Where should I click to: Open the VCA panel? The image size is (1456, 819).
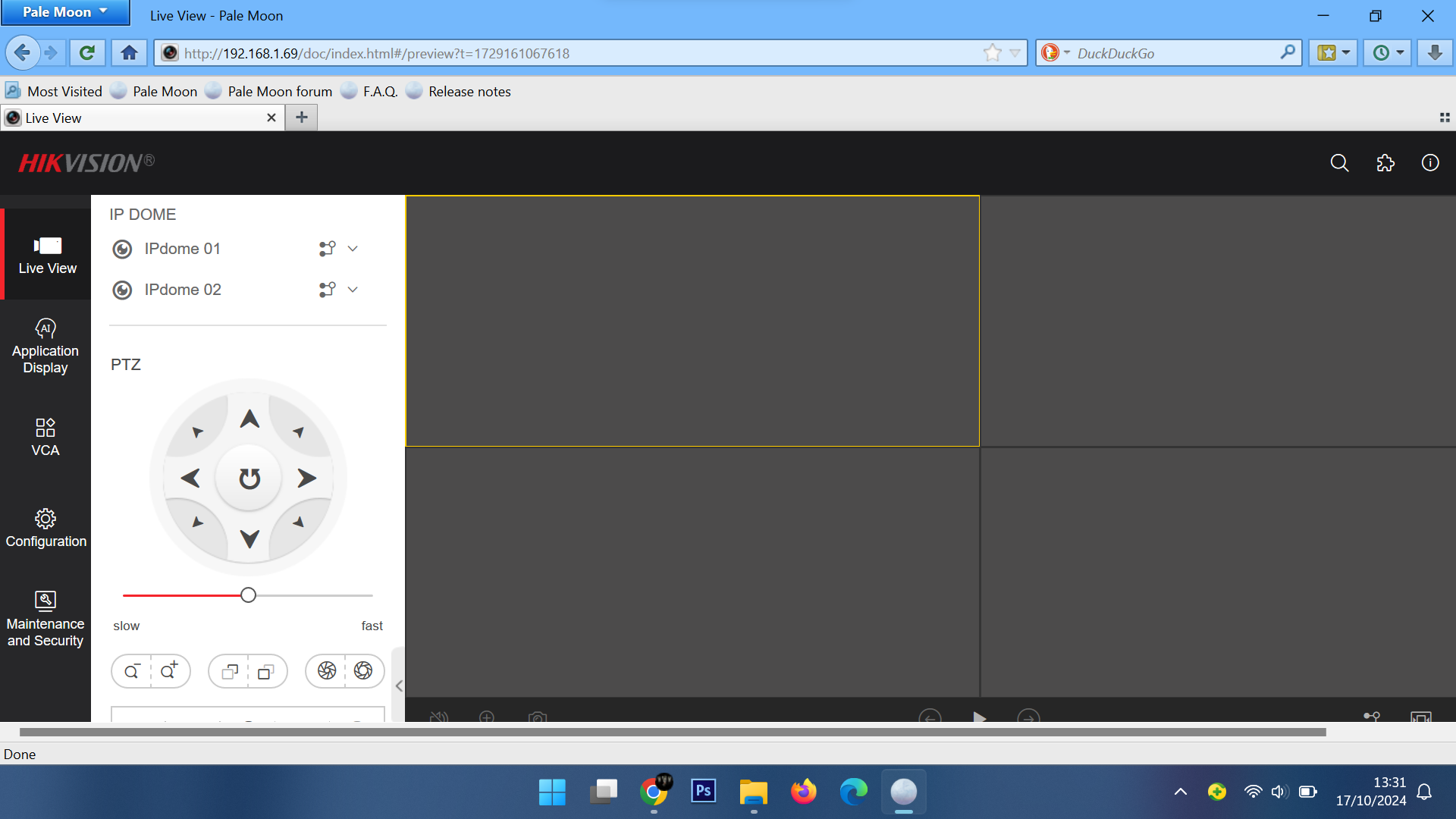point(45,437)
